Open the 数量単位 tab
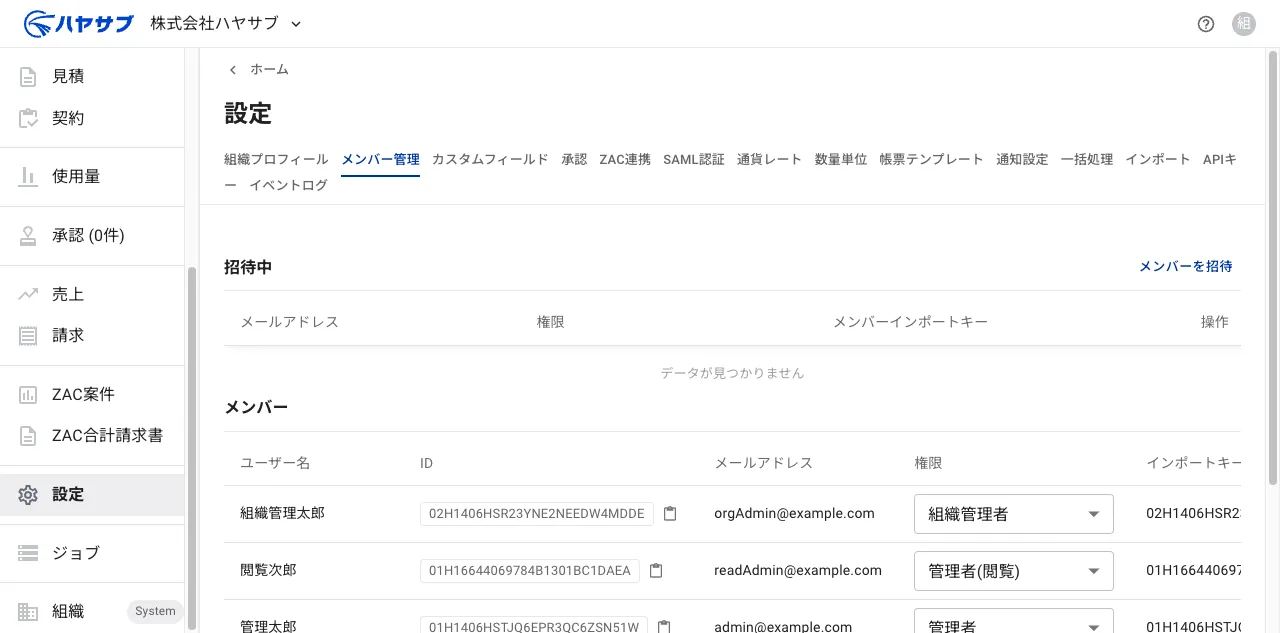Image resolution: width=1280 pixels, height=633 pixels. click(x=841, y=159)
